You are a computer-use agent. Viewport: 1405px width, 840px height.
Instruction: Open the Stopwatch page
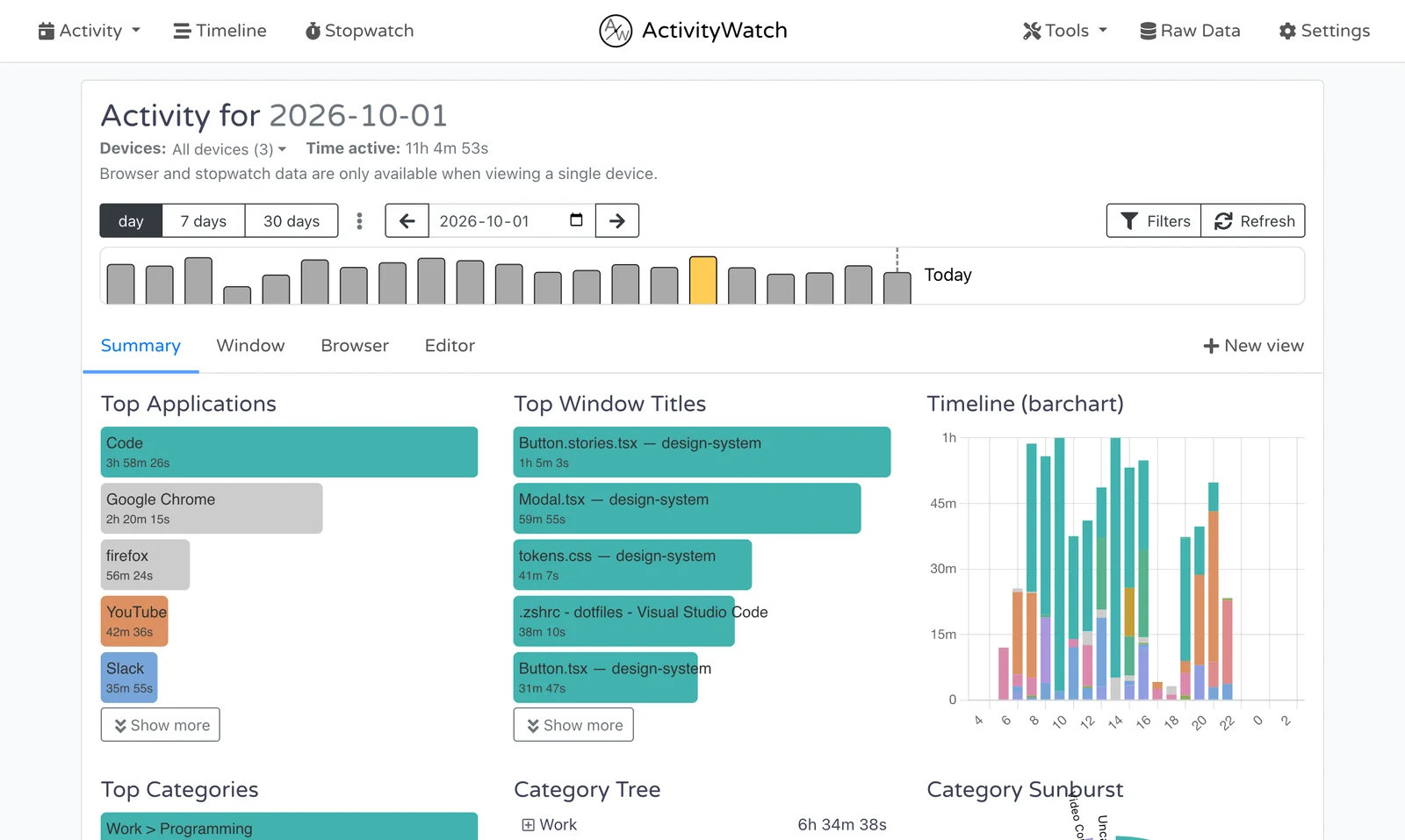coord(359,31)
